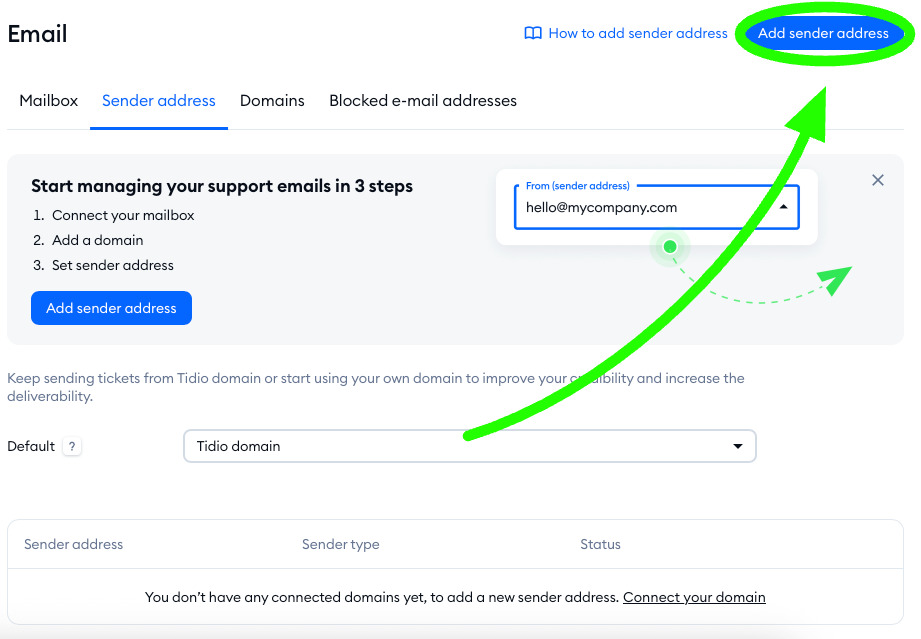
Task: Click the question mark next to Default
Action: pyautogui.click(x=72, y=447)
